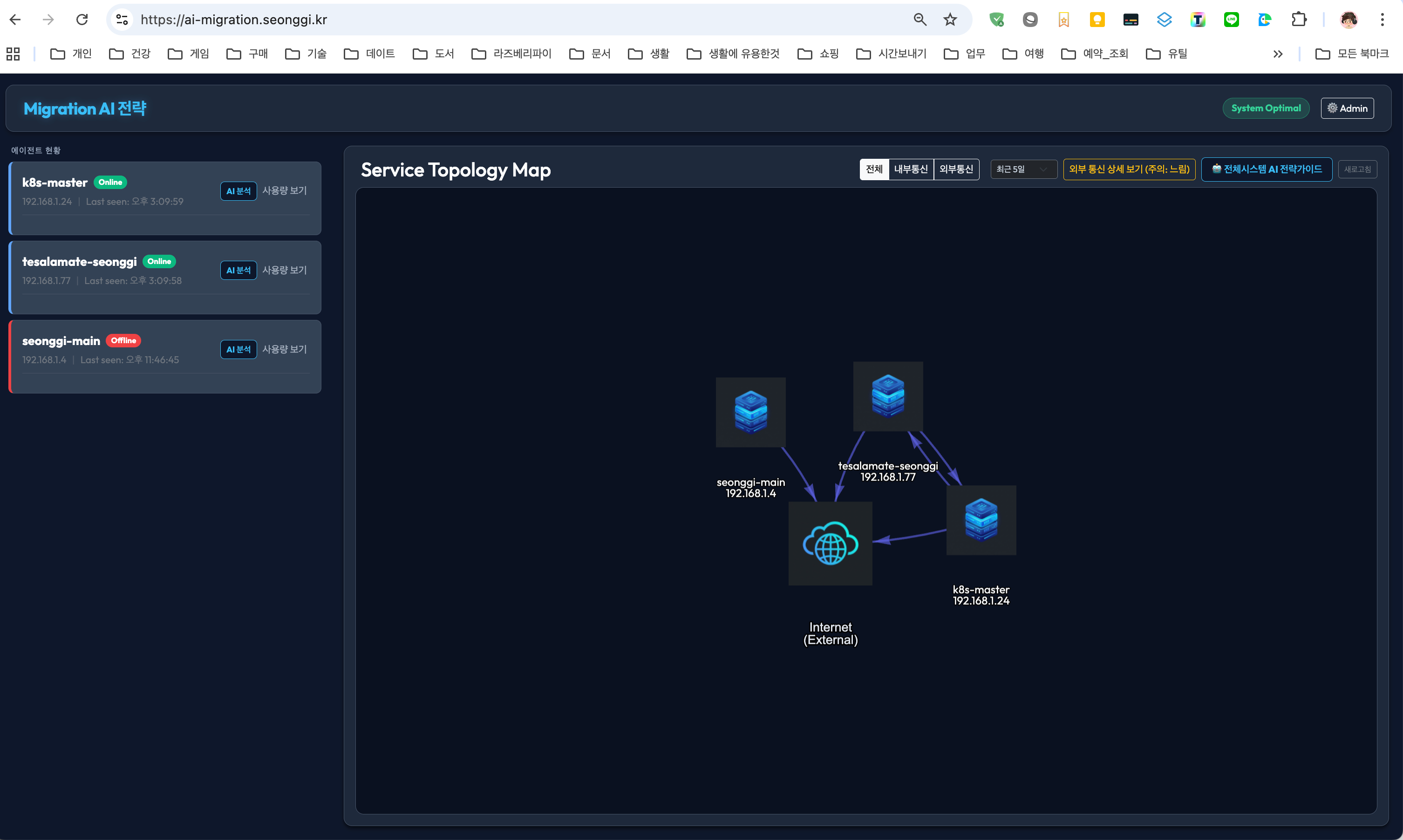Click the tesalamate-seonggi server node in map

pos(888,396)
